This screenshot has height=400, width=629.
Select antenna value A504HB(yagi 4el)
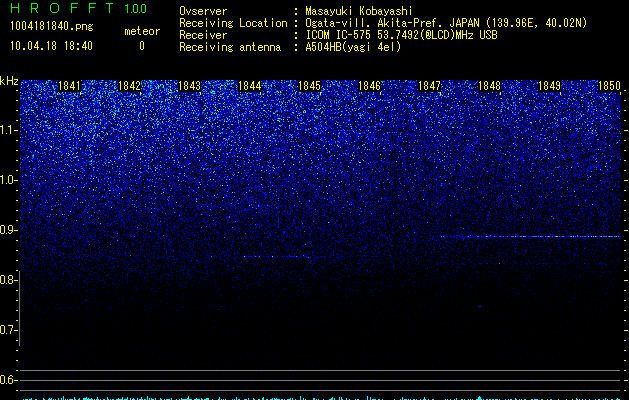353,47
